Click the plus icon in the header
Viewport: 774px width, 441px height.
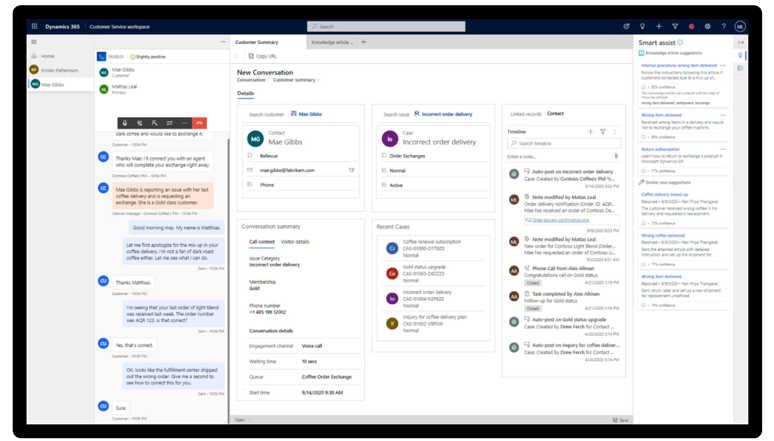[658, 26]
